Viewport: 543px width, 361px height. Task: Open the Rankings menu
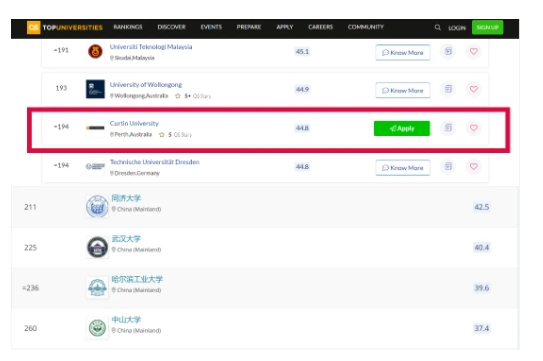tap(128, 27)
